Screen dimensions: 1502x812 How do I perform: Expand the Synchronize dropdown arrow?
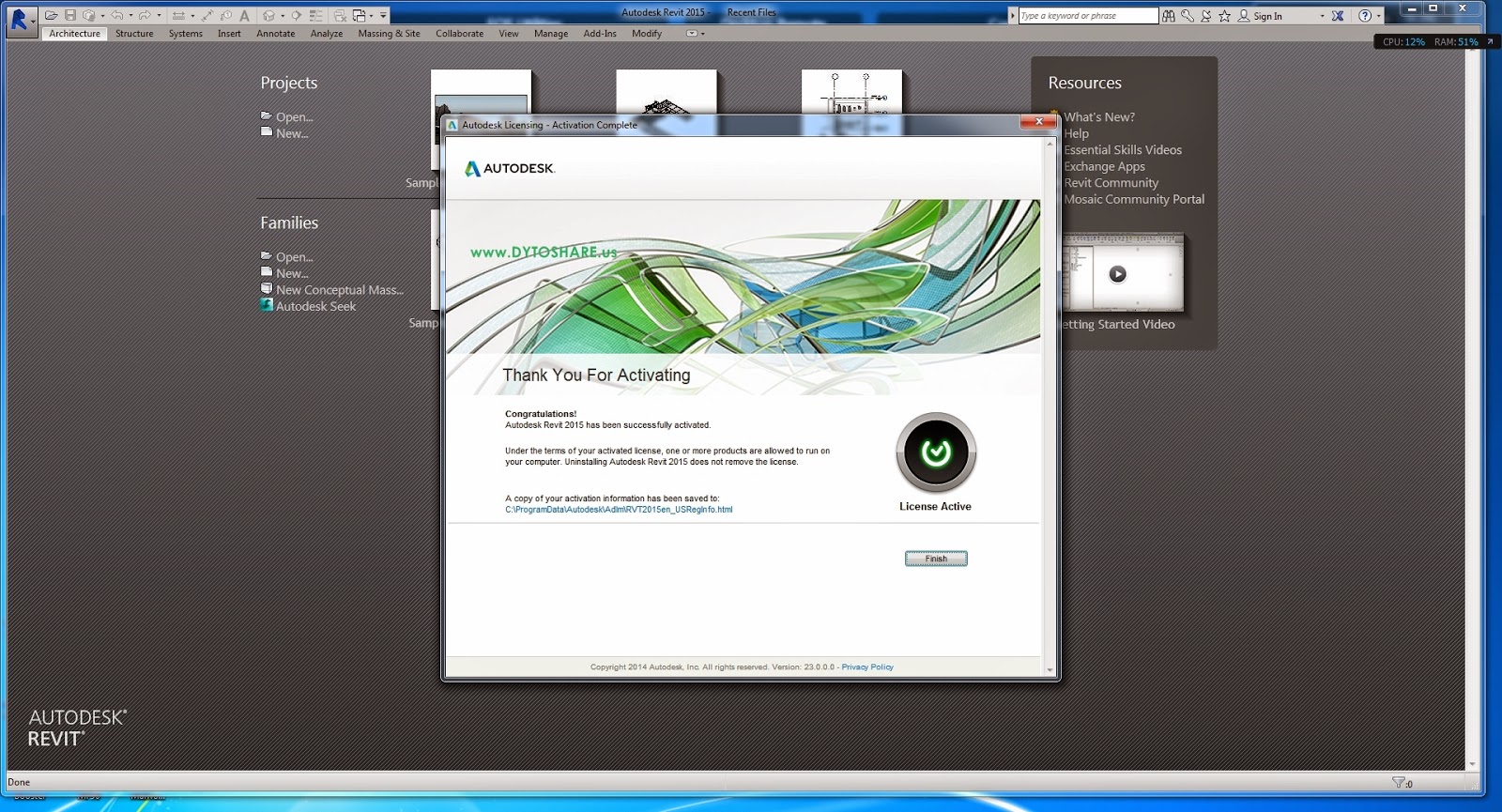tap(102, 16)
